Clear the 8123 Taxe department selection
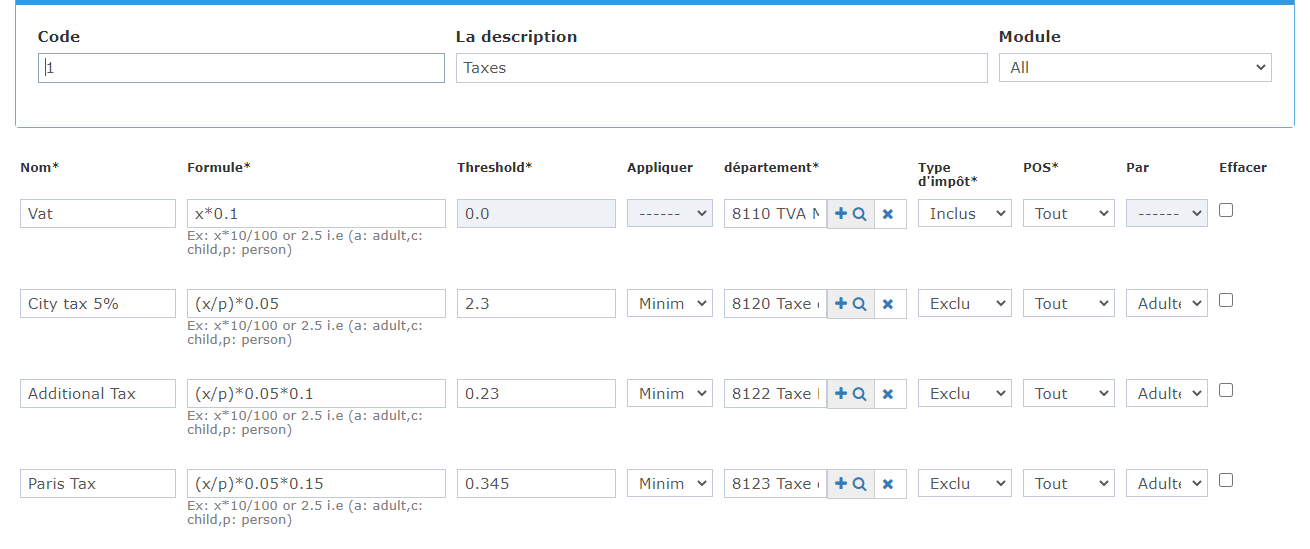This screenshot has height=549, width=1310. 888,484
